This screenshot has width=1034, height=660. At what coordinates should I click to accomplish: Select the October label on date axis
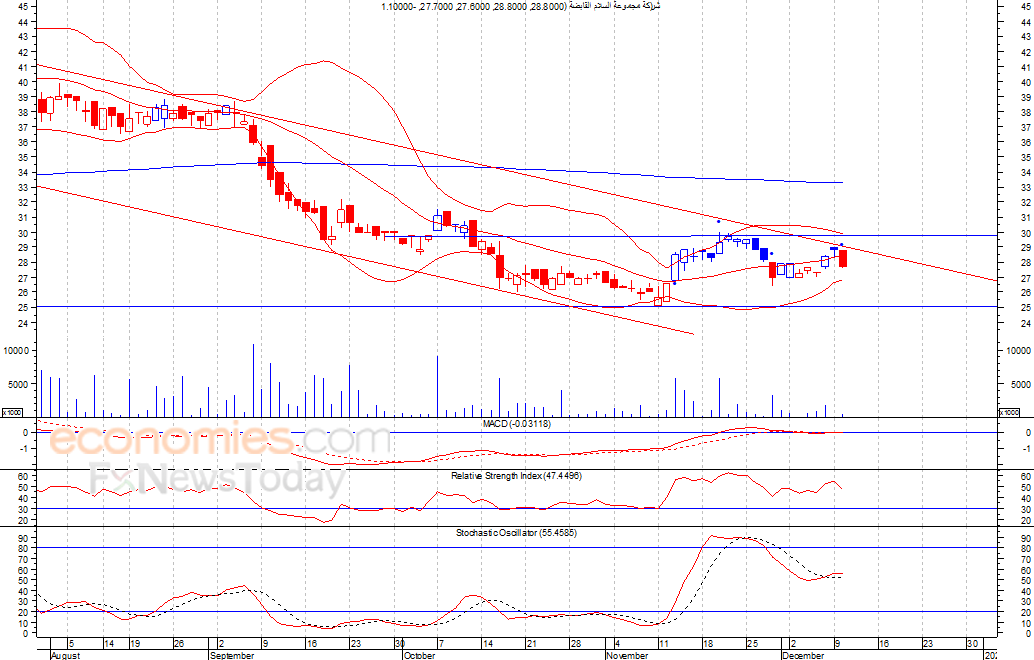[421, 655]
